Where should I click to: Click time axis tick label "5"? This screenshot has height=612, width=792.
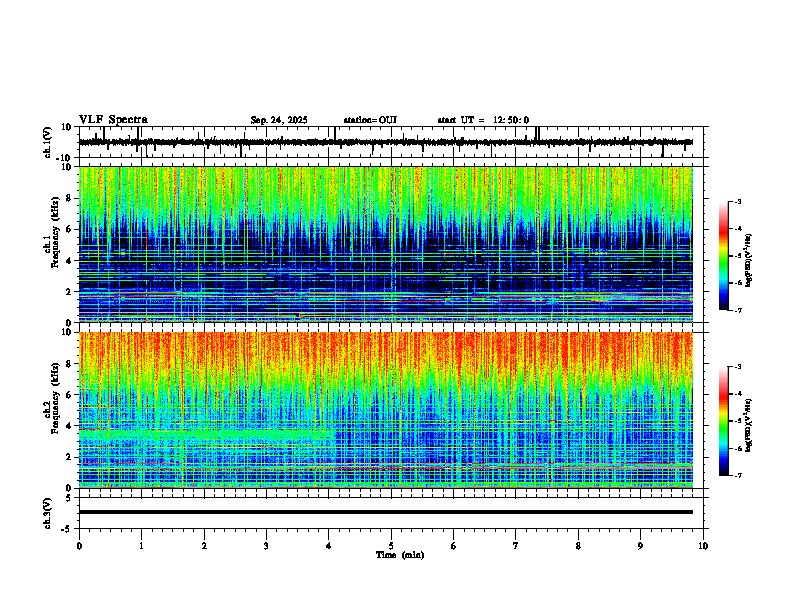(391, 546)
